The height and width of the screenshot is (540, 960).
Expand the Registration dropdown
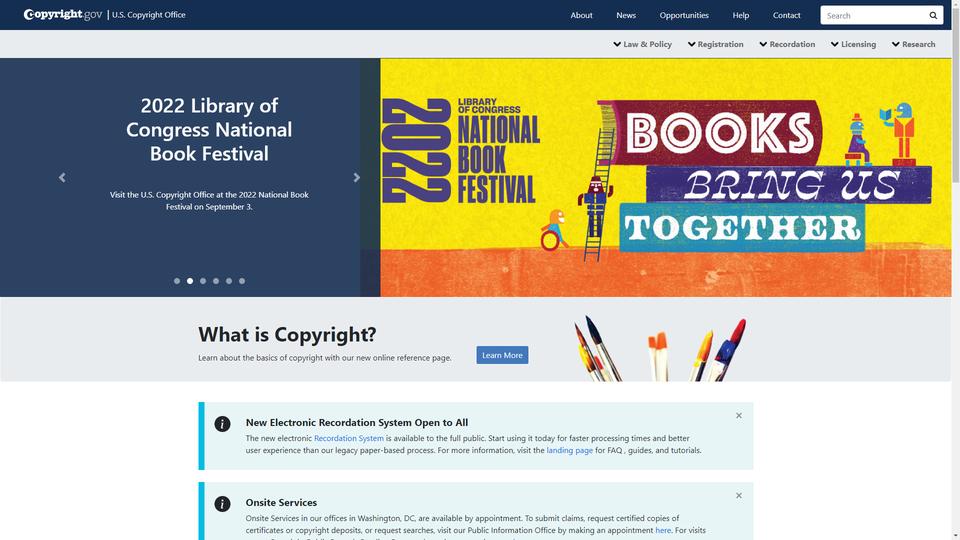pos(715,44)
